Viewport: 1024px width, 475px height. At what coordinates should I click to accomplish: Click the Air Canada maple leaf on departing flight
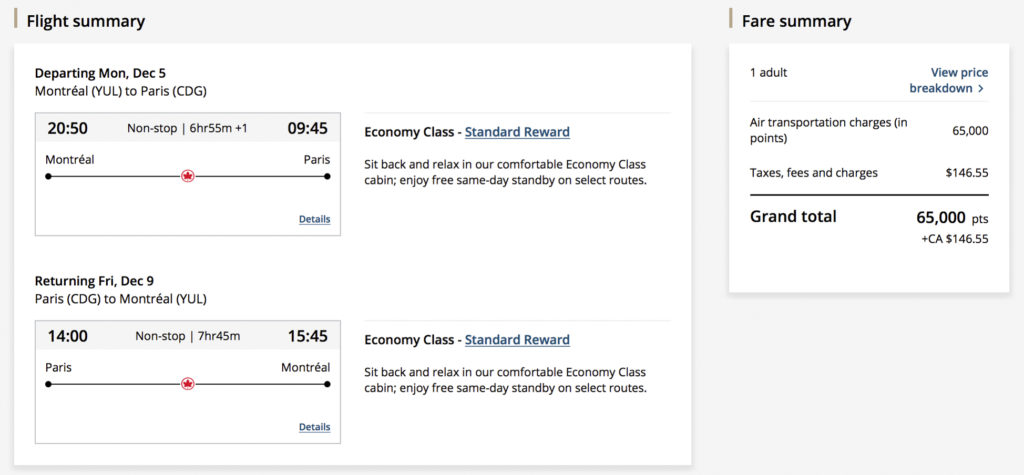187,176
